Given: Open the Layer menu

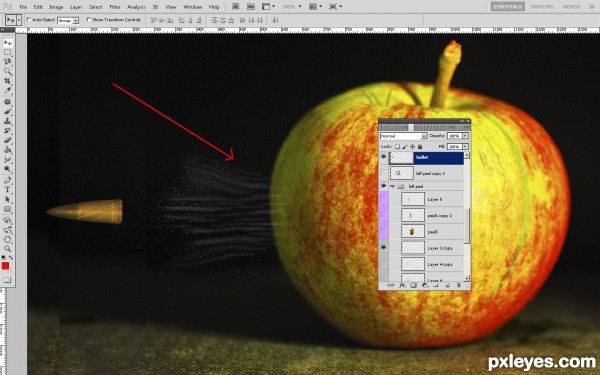Looking at the screenshot, I should pyautogui.click(x=76, y=7).
